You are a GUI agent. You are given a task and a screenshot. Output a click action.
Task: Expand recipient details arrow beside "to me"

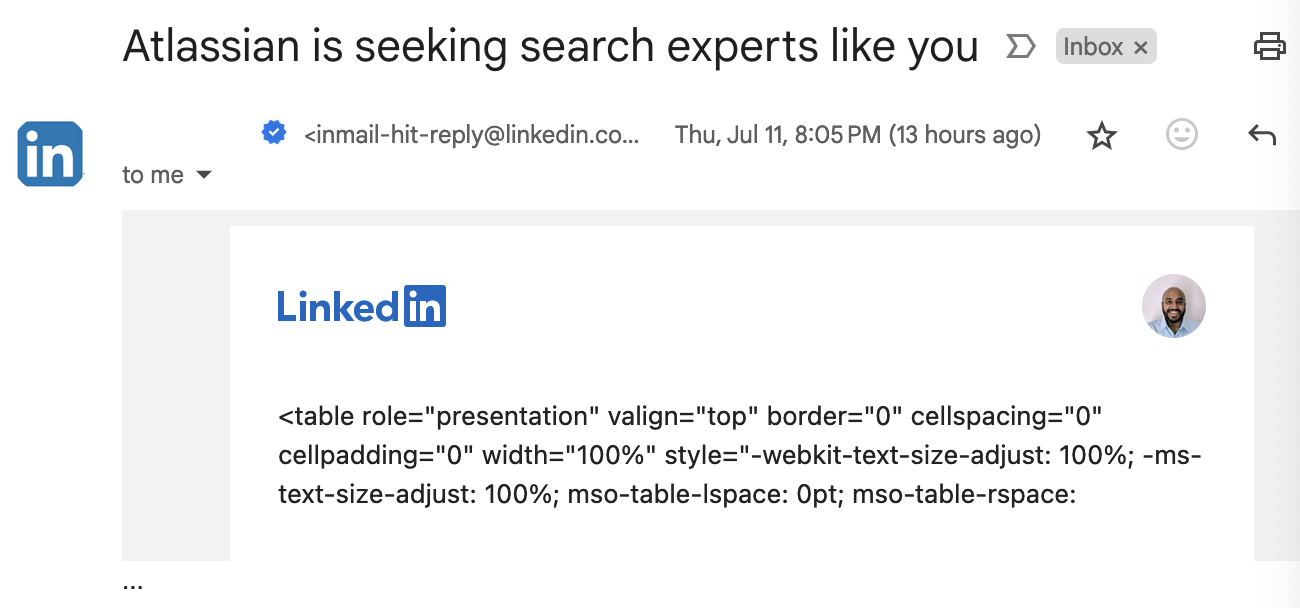[x=204, y=175]
